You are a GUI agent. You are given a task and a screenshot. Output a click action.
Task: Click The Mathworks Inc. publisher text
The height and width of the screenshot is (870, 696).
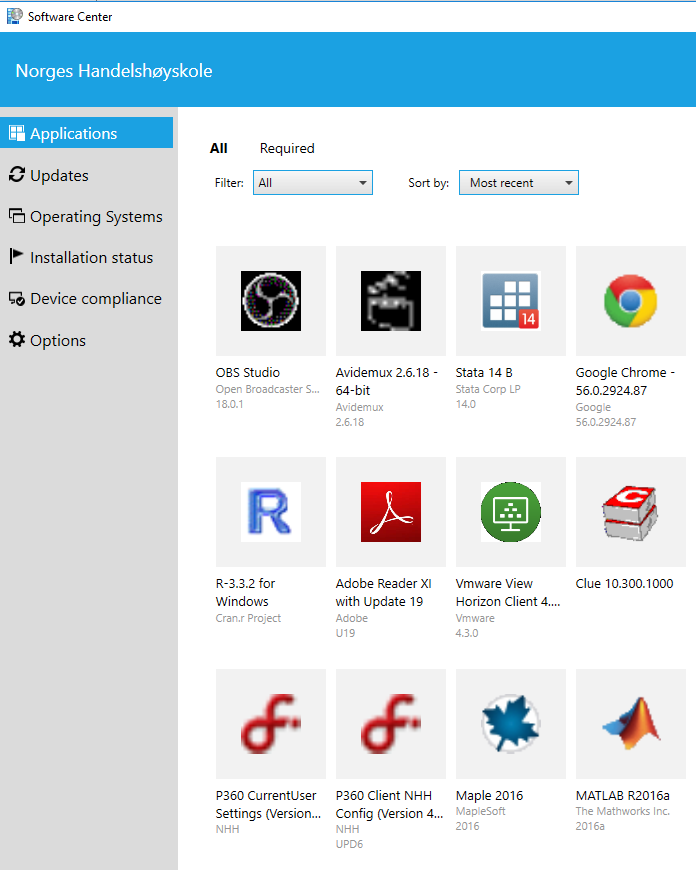click(x=623, y=811)
